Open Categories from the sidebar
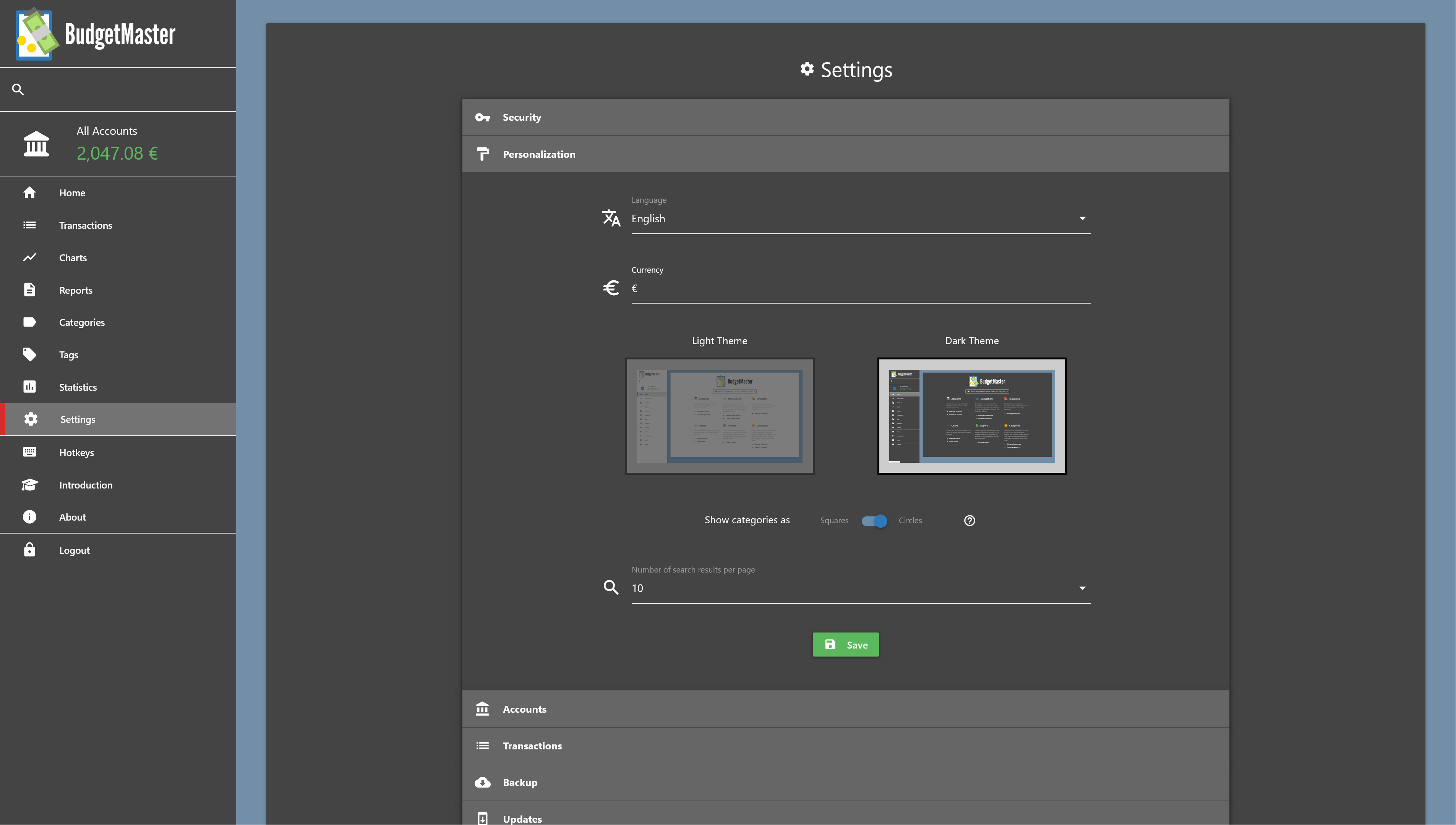 [118, 322]
